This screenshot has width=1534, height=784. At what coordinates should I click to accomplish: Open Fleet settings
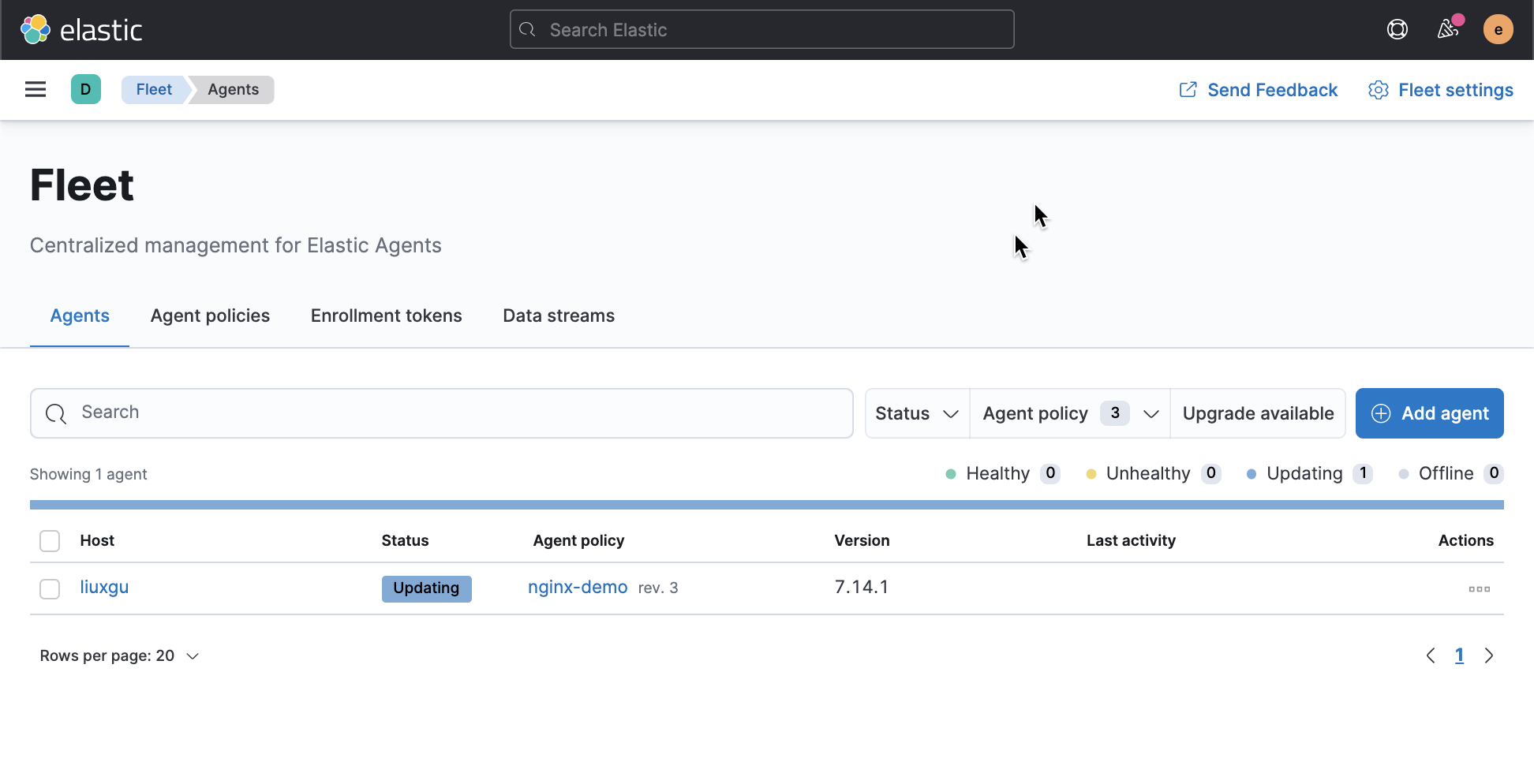click(1441, 90)
